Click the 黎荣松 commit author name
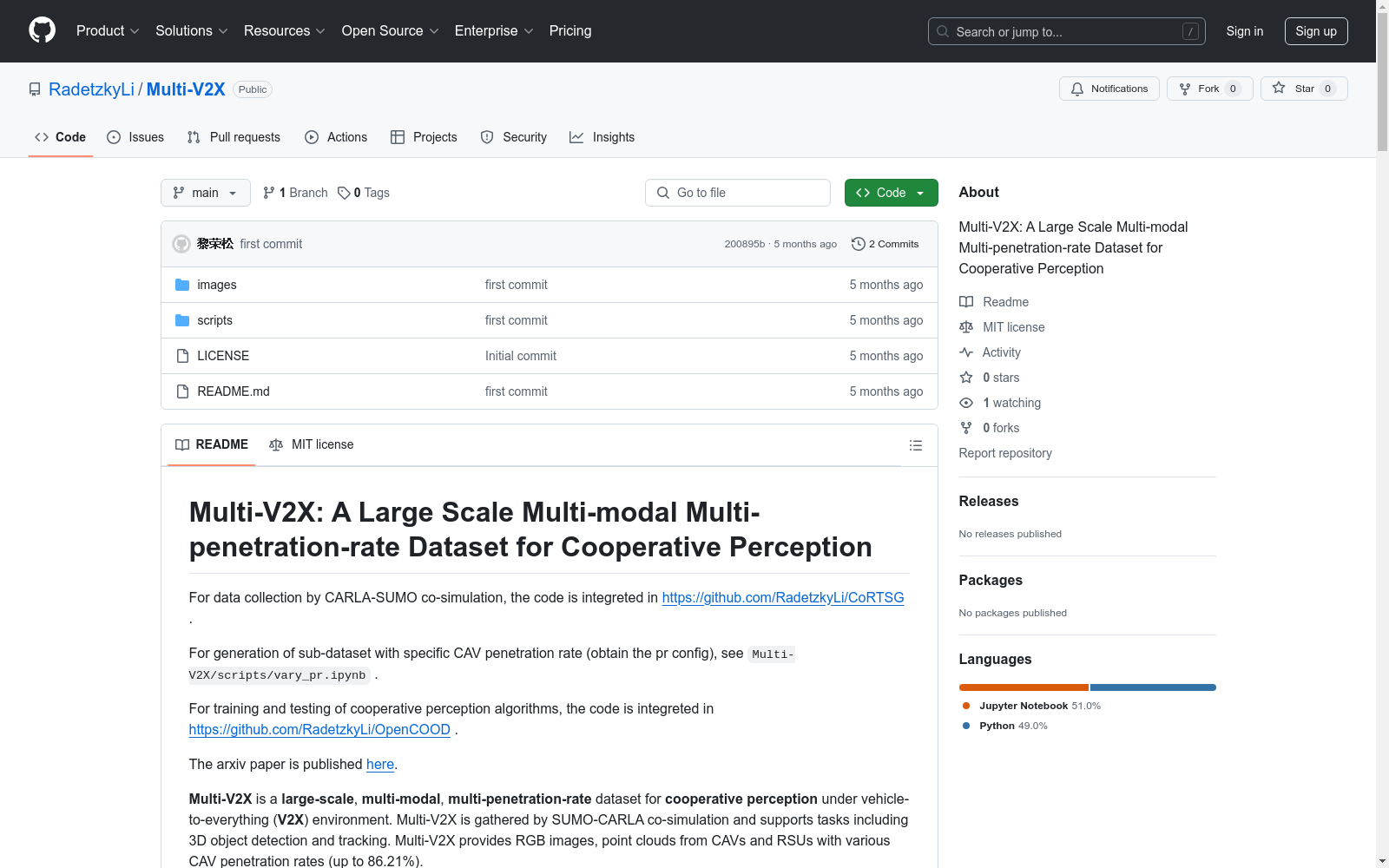Screen dimensions: 1389x868 215,244
